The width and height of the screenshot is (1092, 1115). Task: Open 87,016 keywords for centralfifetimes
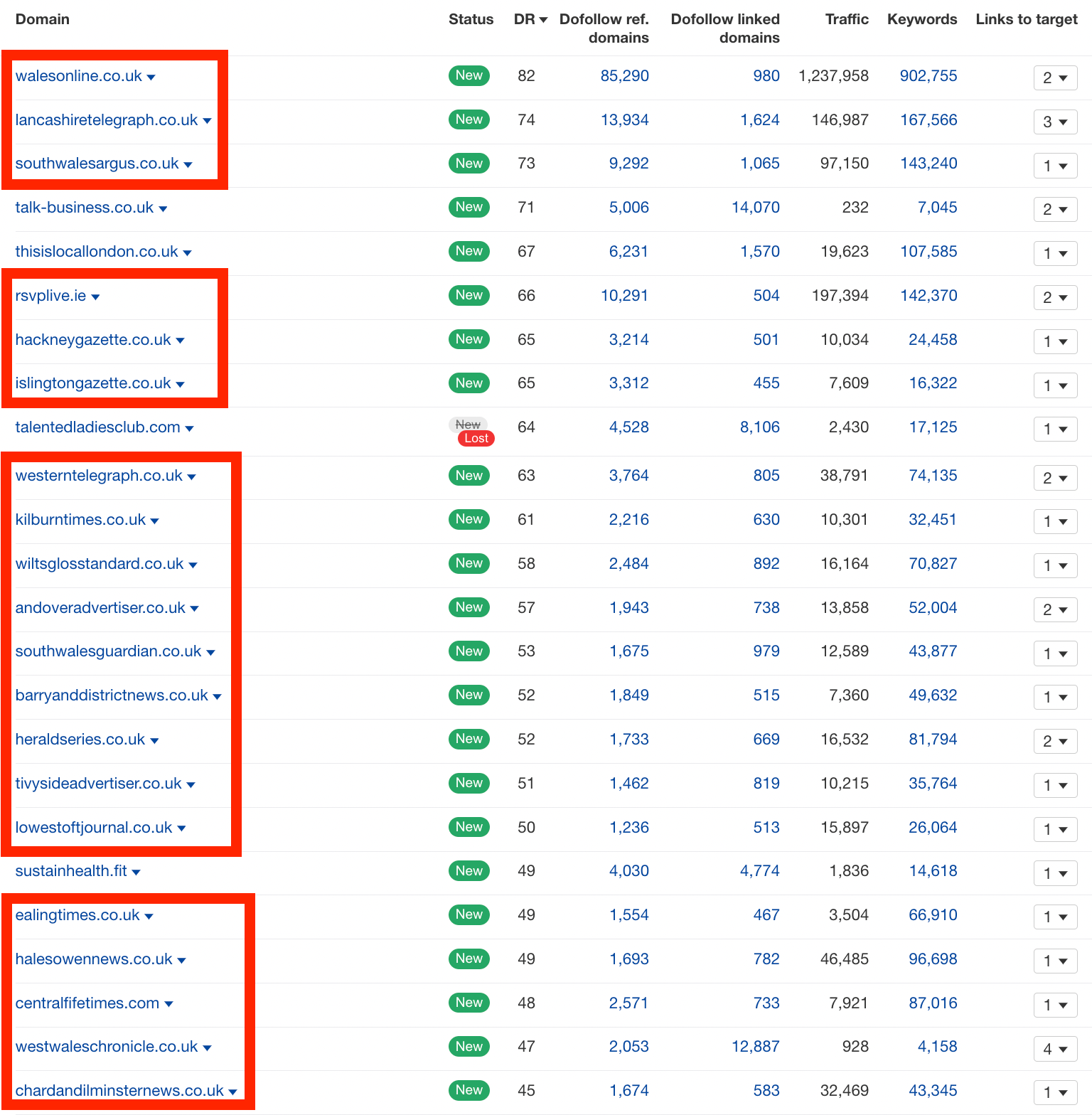[x=933, y=1003]
